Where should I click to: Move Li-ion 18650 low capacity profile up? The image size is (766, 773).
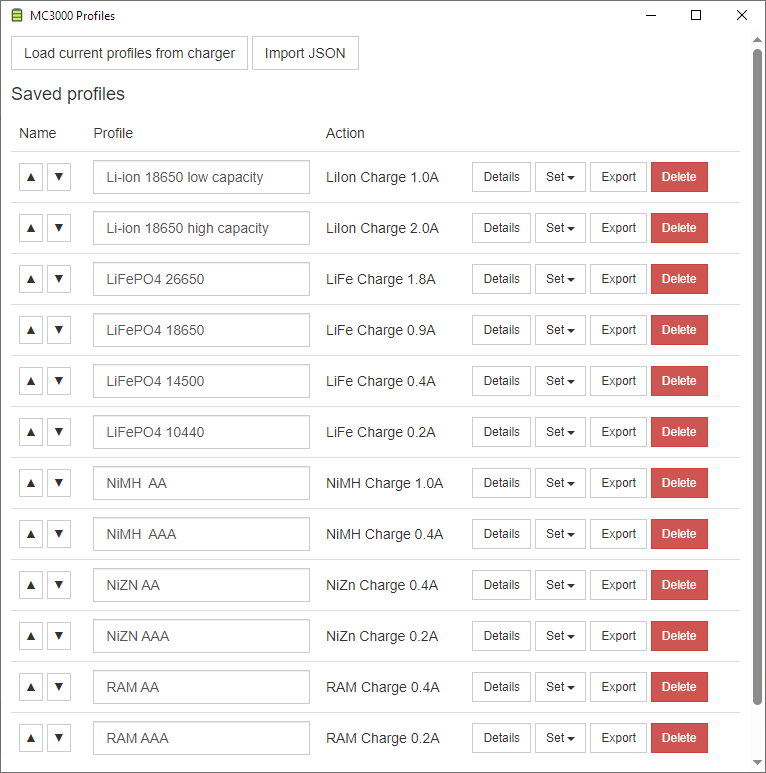31,177
